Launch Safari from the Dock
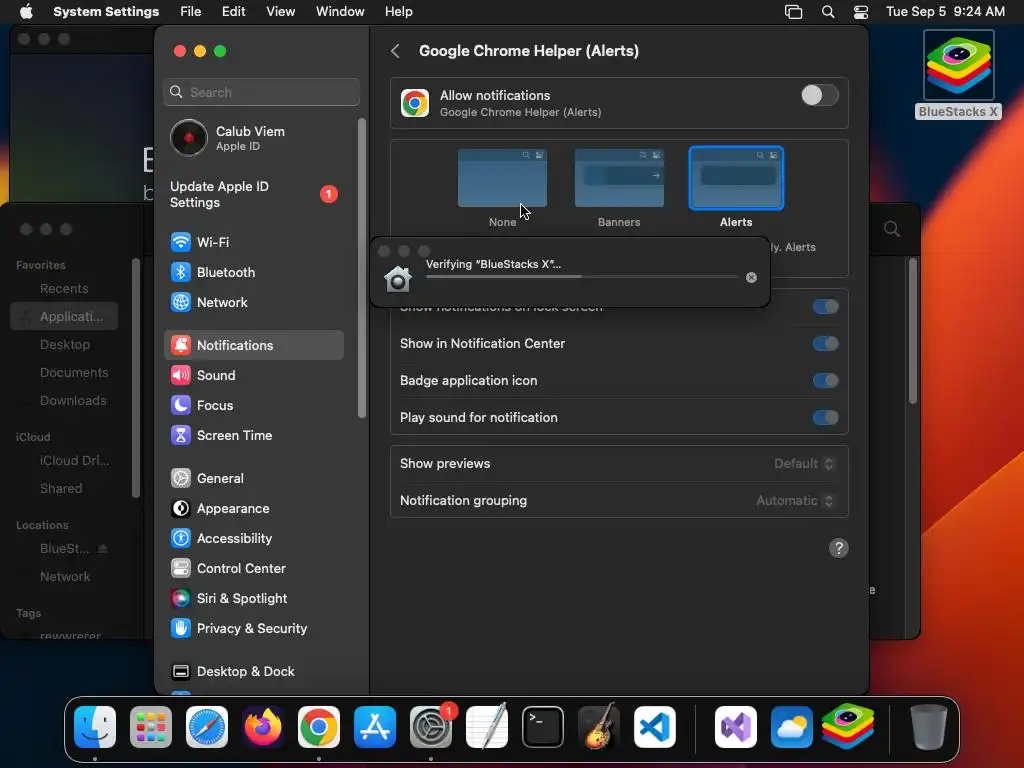The image size is (1024, 768). coord(207,727)
